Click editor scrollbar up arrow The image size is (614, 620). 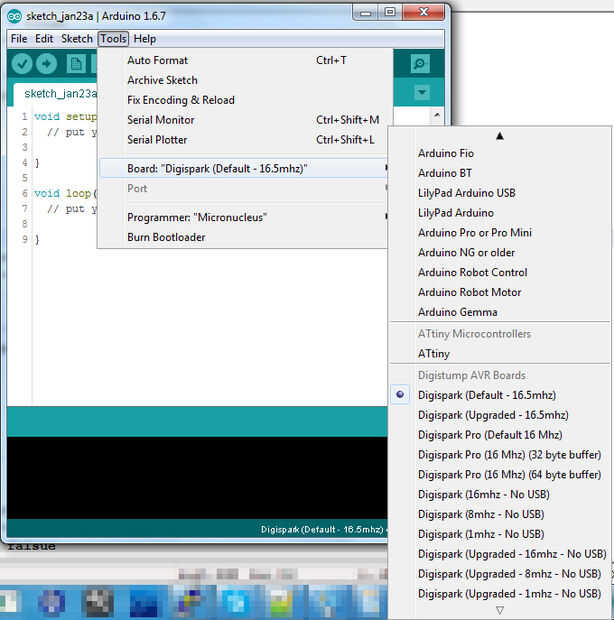pos(437,115)
